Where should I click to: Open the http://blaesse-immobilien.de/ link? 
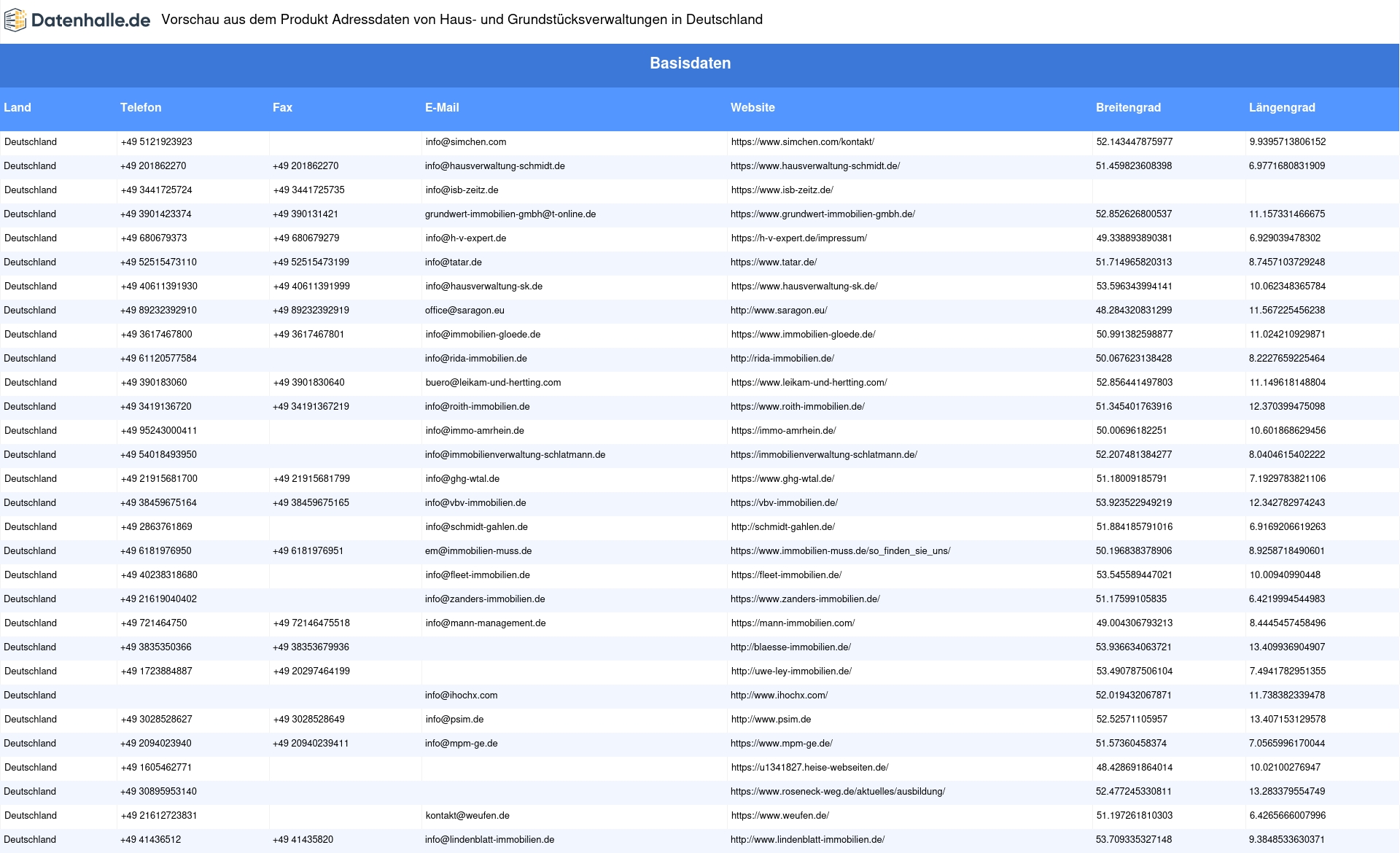point(790,647)
